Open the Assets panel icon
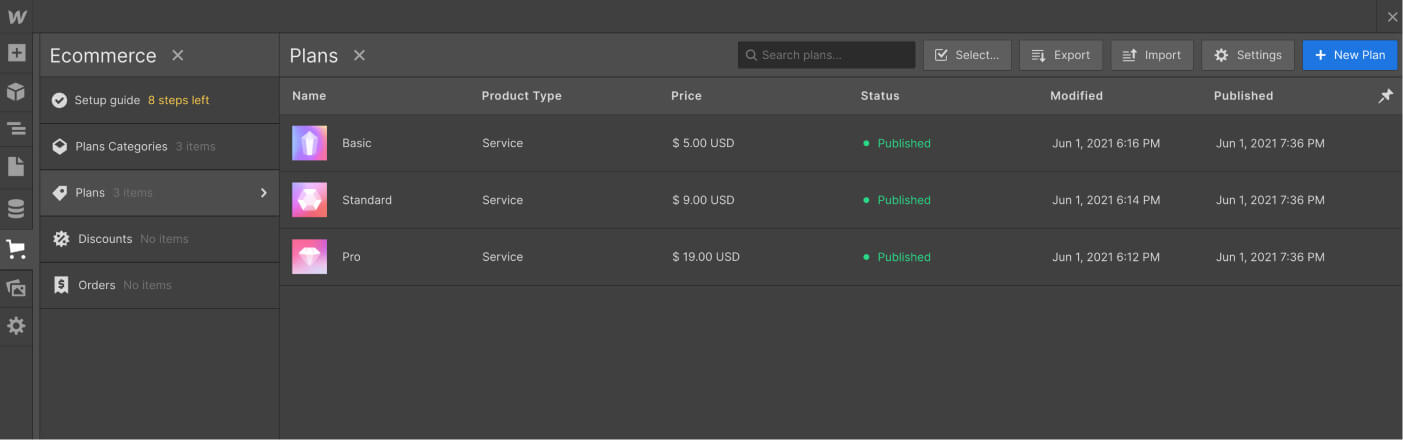1403x440 pixels. pos(16,288)
